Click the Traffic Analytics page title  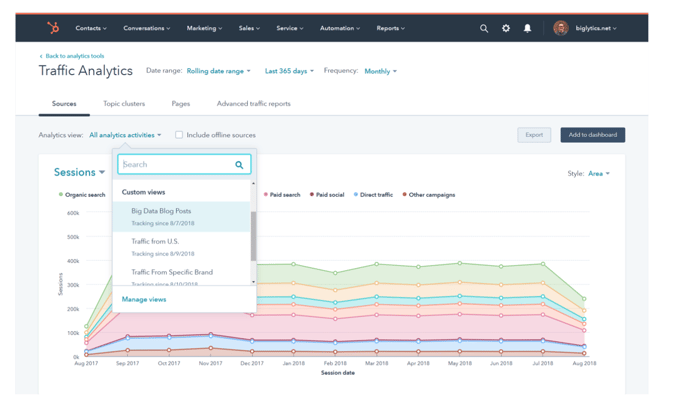coord(86,71)
